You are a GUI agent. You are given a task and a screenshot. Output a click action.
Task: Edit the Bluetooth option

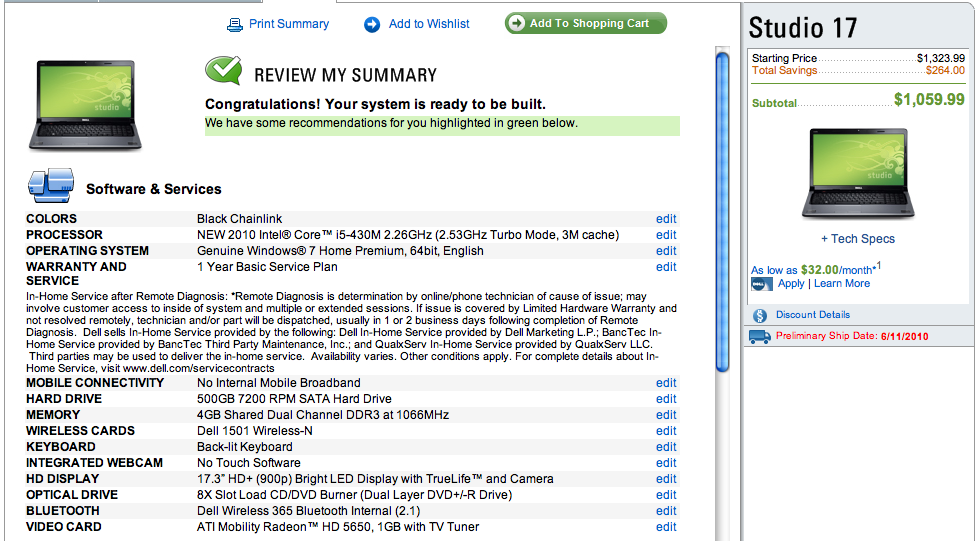(665, 510)
